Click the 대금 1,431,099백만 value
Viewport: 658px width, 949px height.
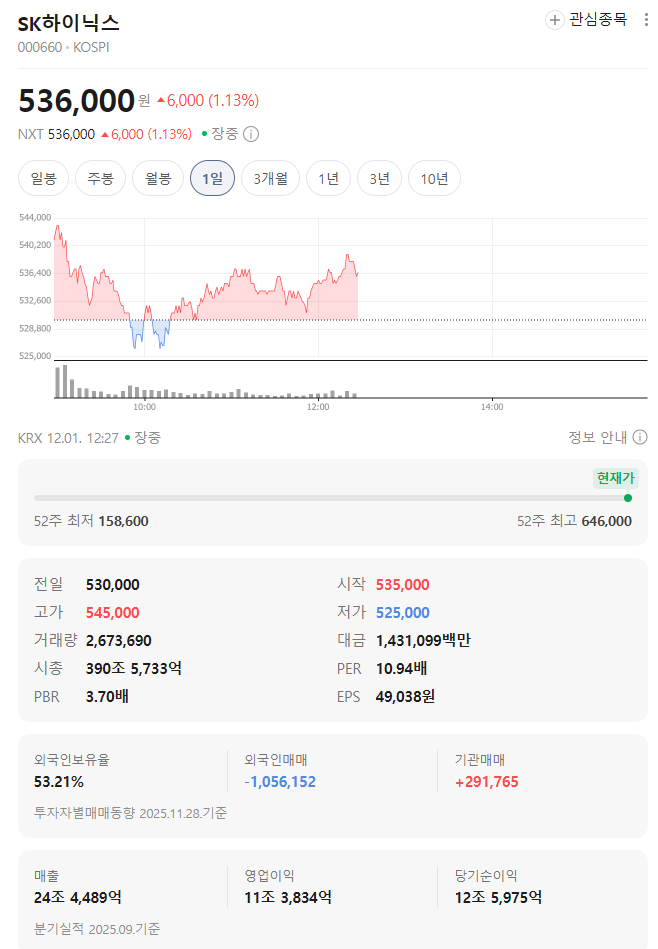(423, 640)
